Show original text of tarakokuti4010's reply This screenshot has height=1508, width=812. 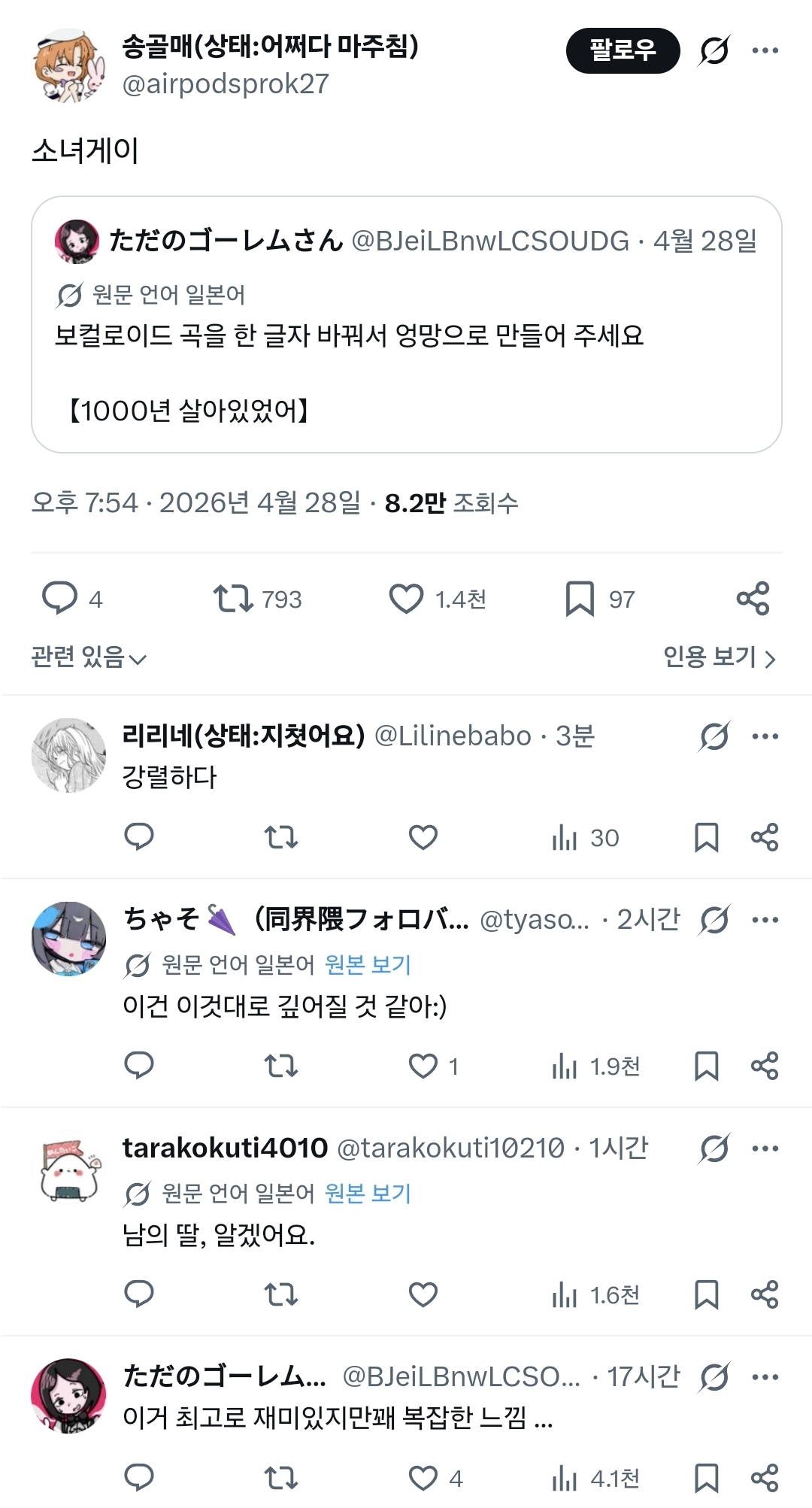click(x=368, y=1193)
